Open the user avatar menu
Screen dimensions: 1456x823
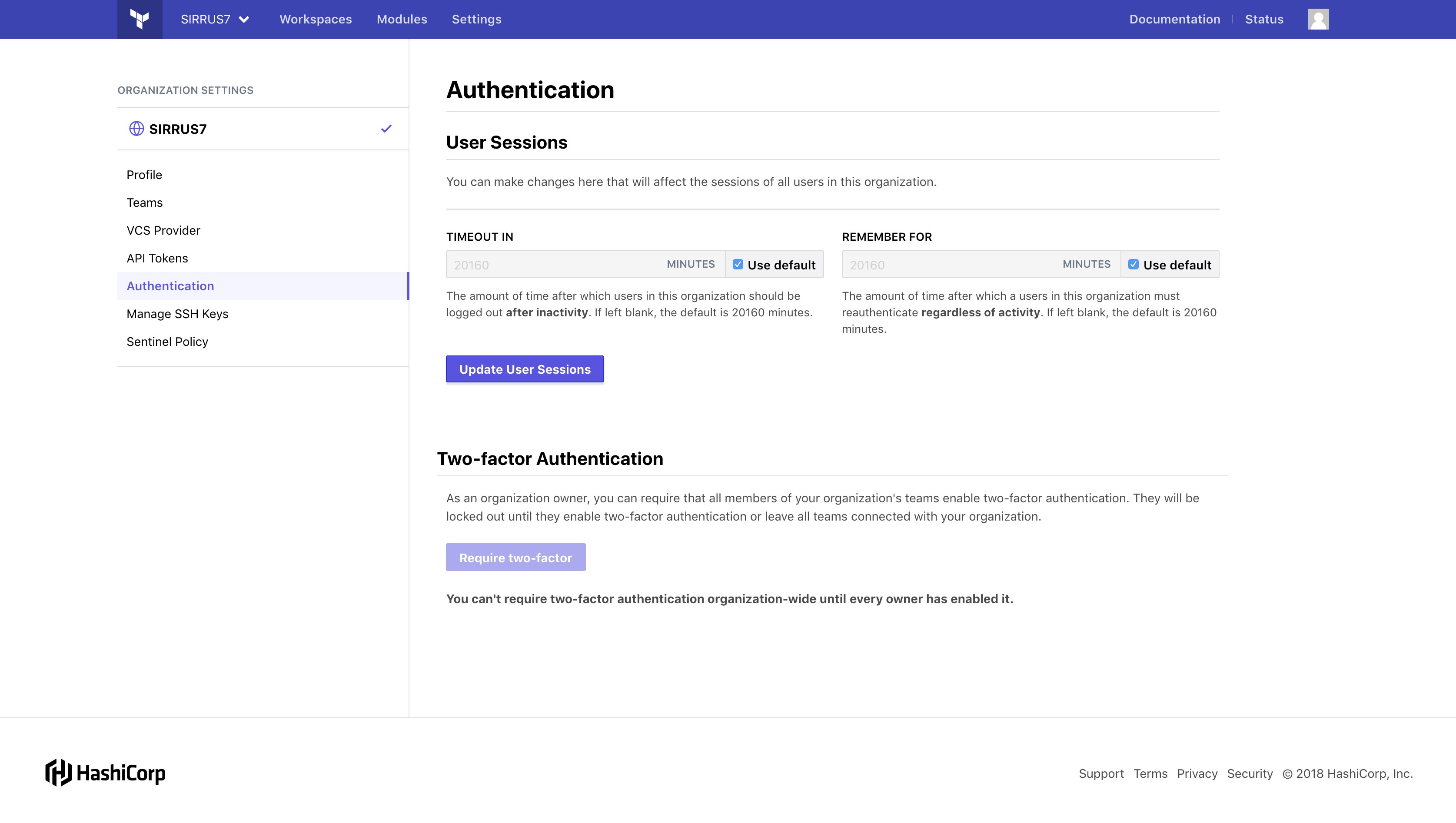point(1318,19)
